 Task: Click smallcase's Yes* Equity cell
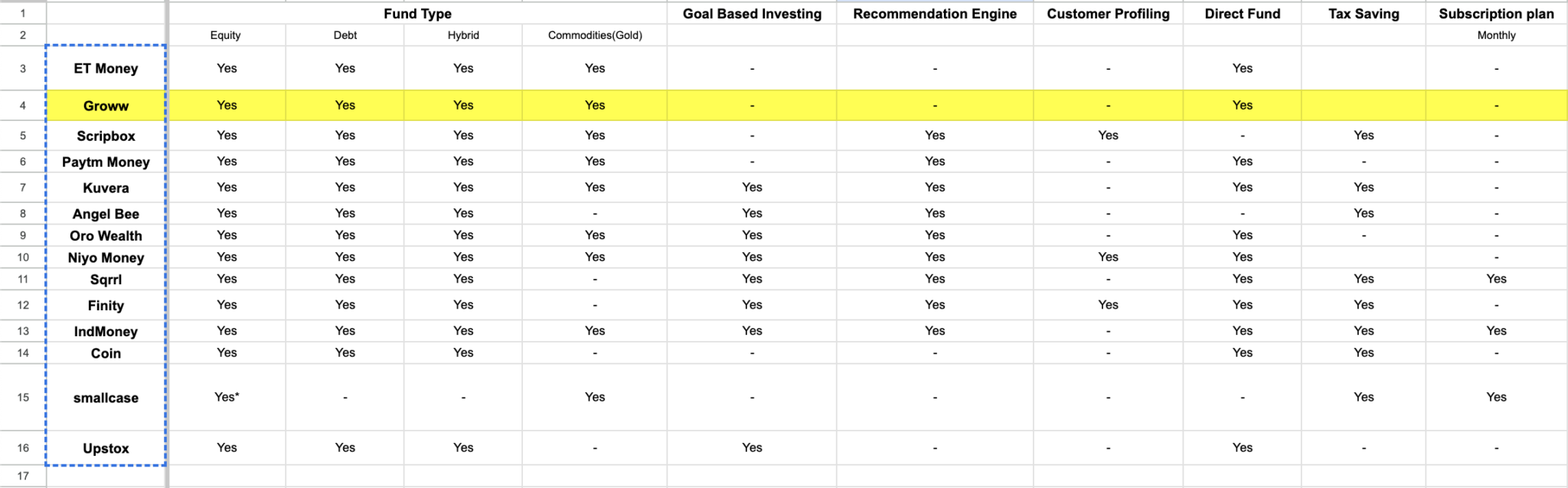227,397
